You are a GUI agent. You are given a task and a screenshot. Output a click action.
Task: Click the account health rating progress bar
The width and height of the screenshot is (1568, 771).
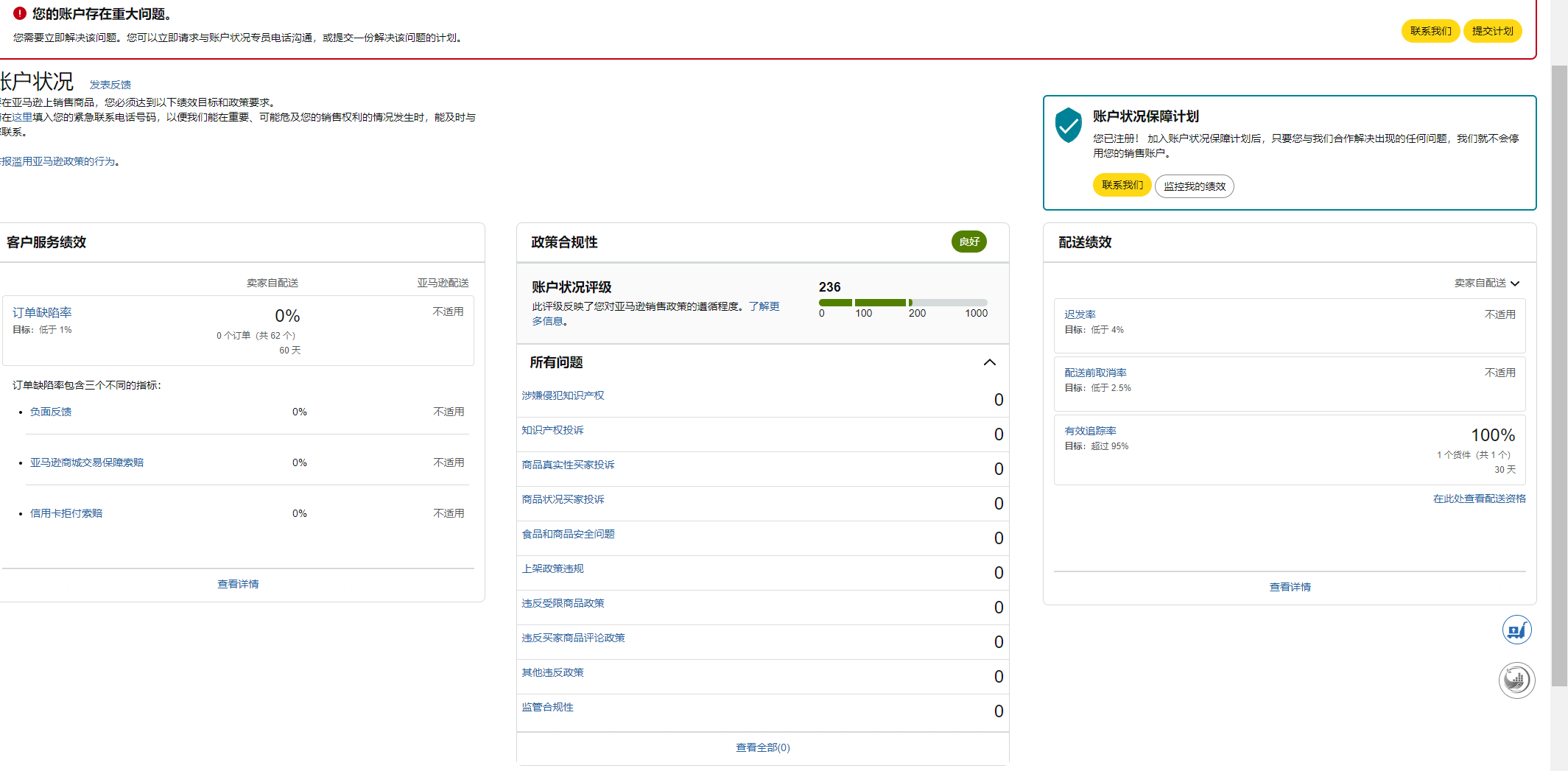[x=902, y=303]
